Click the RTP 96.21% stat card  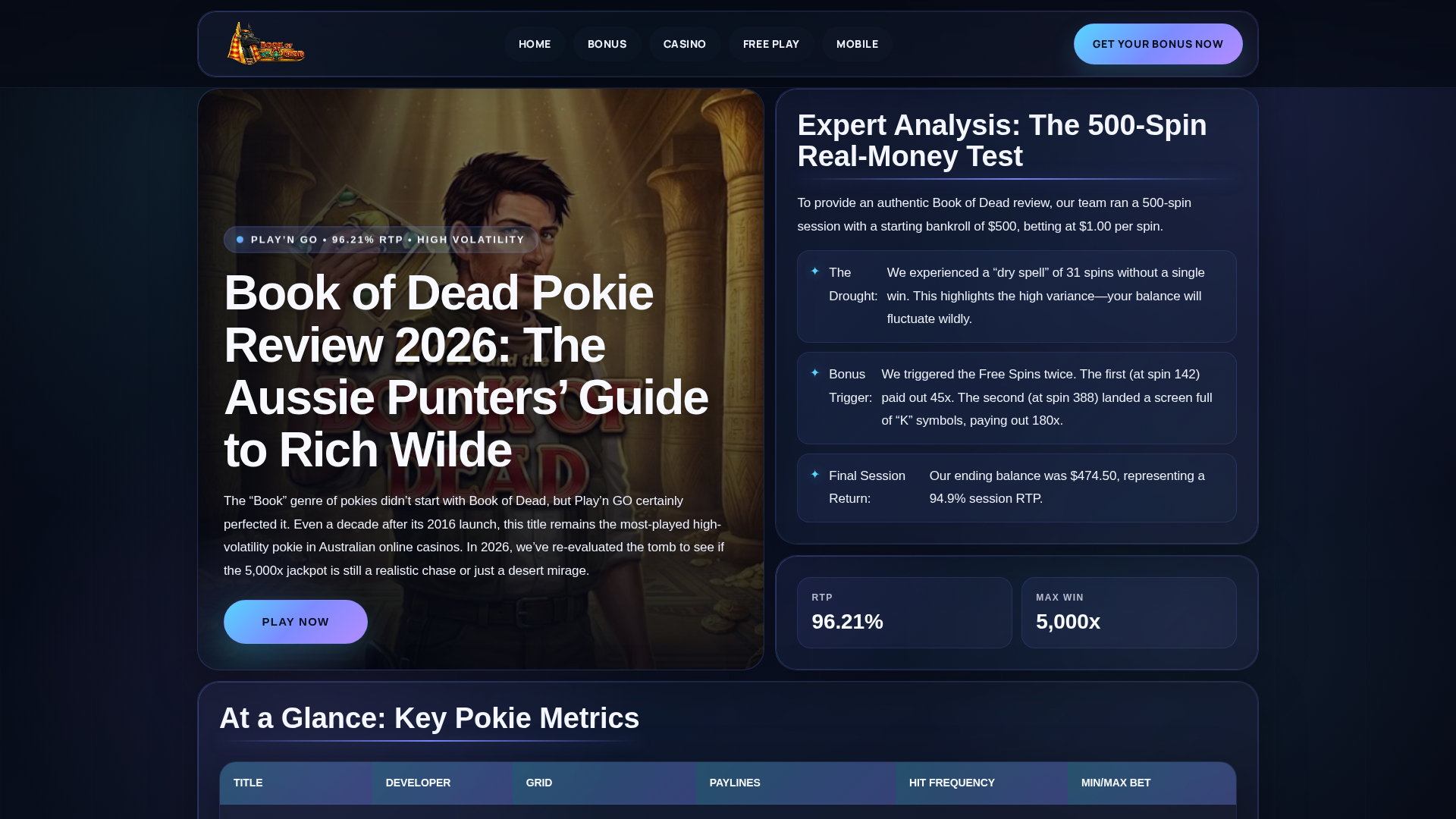click(905, 613)
